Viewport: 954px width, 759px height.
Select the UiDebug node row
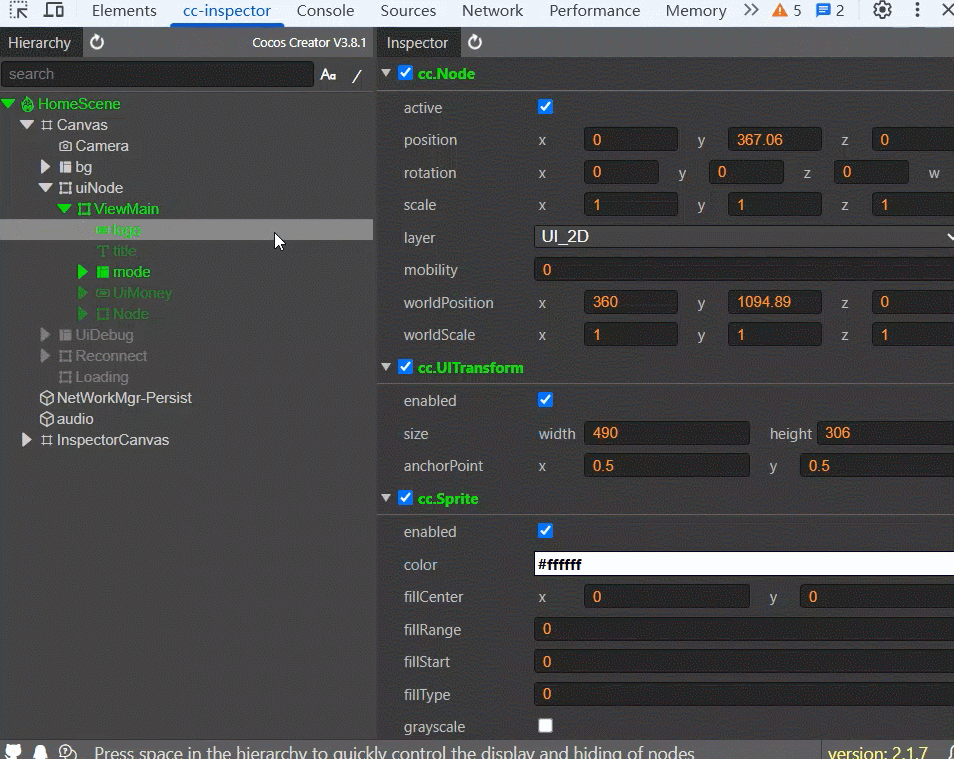186,335
